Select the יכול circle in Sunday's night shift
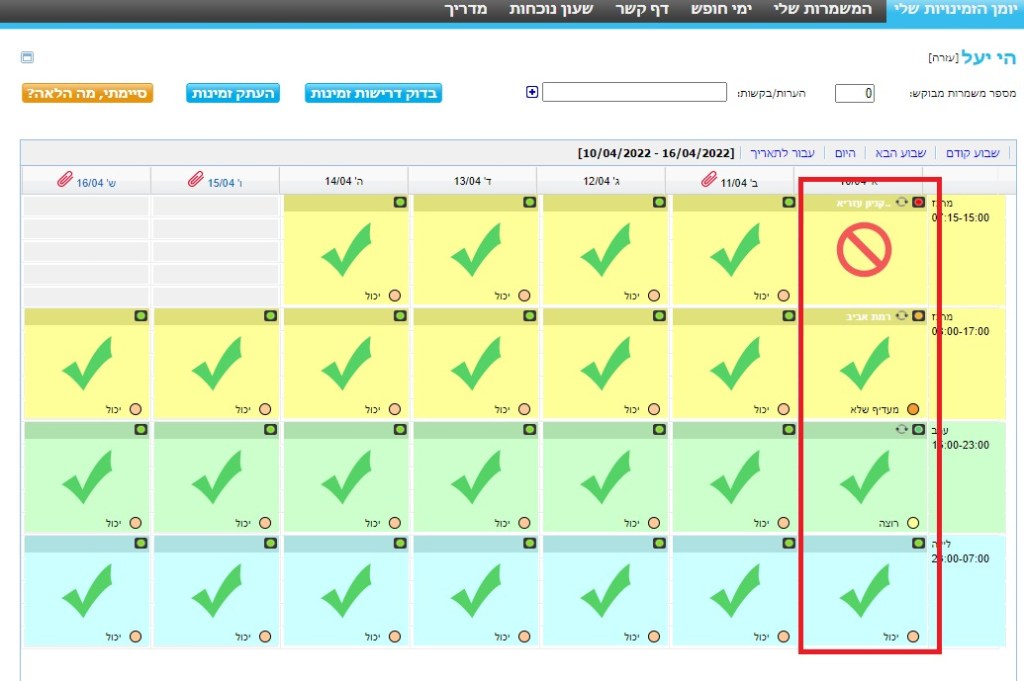The width and height of the screenshot is (1024, 681). 912,636
